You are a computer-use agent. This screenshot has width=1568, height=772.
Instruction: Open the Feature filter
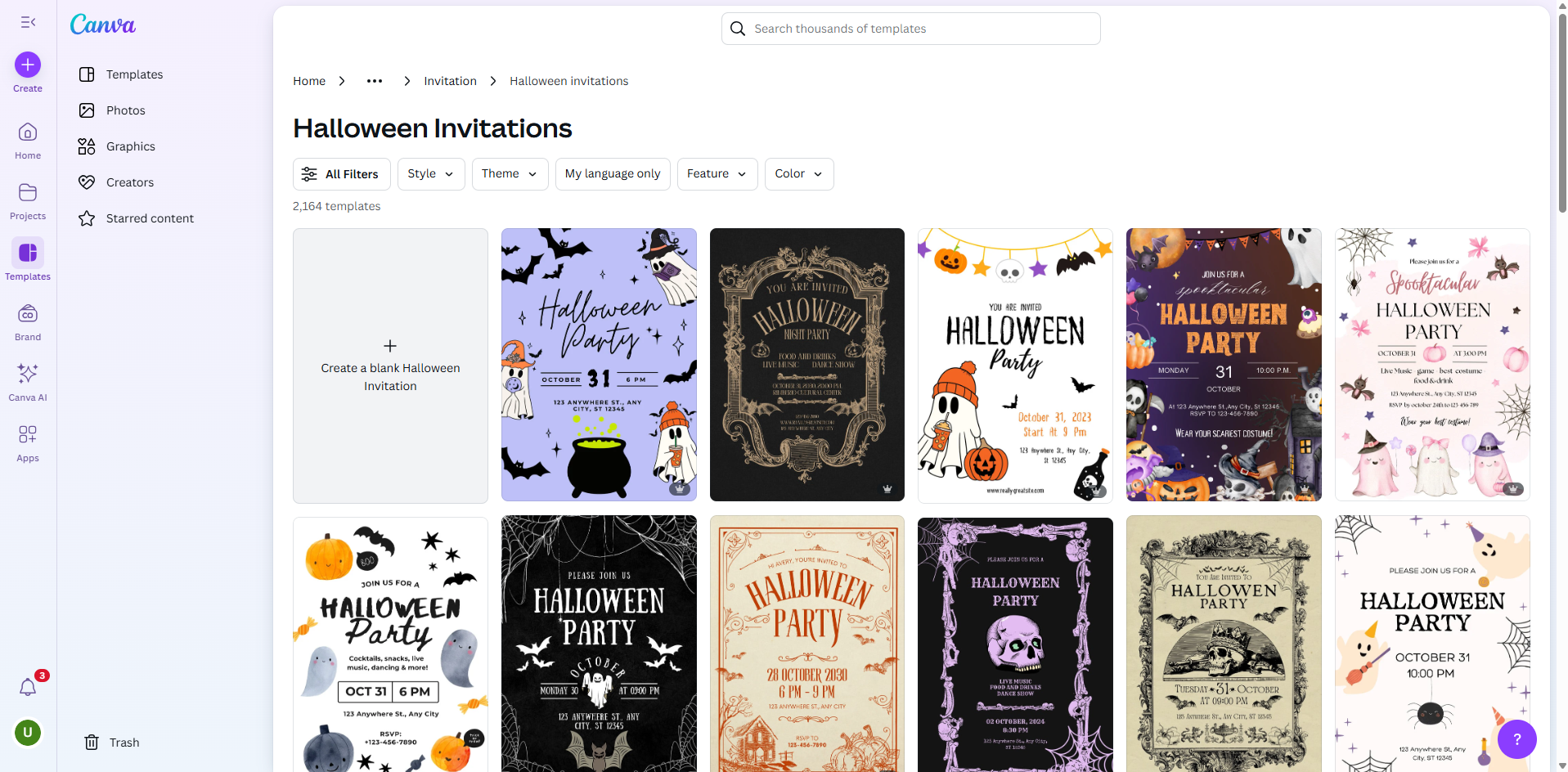pos(716,173)
